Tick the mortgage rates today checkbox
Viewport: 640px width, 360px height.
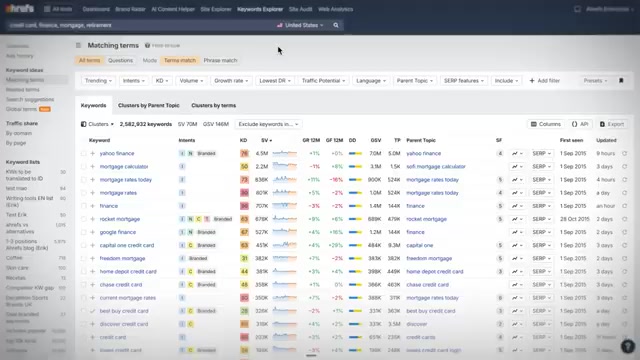83,180
